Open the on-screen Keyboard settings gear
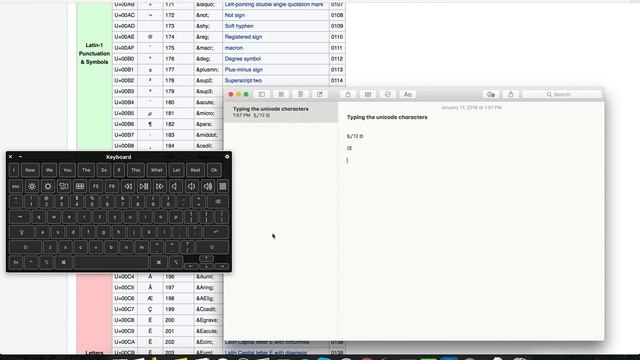The image size is (640, 360). pos(227,157)
